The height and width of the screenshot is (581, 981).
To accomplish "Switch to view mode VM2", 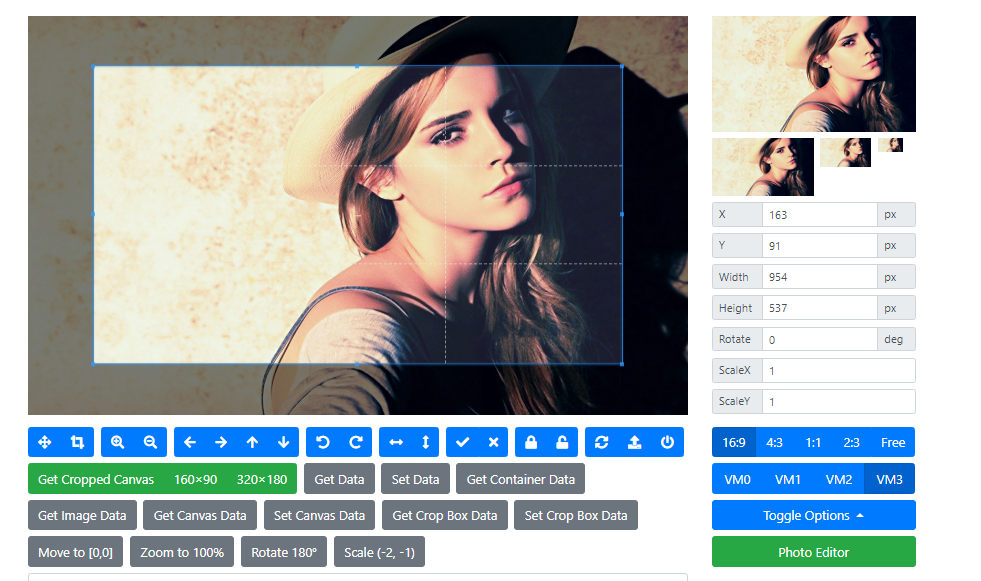I will pos(839,479).
